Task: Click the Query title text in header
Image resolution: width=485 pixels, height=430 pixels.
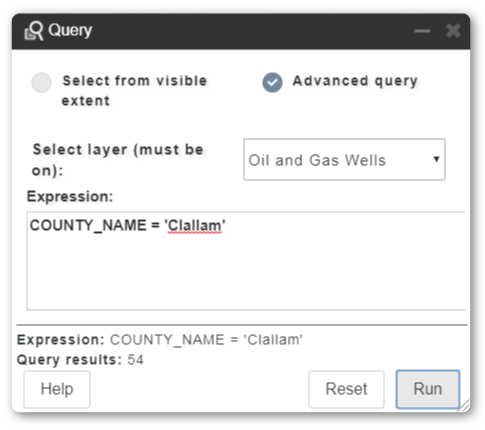Action: (x=70, y=31)
